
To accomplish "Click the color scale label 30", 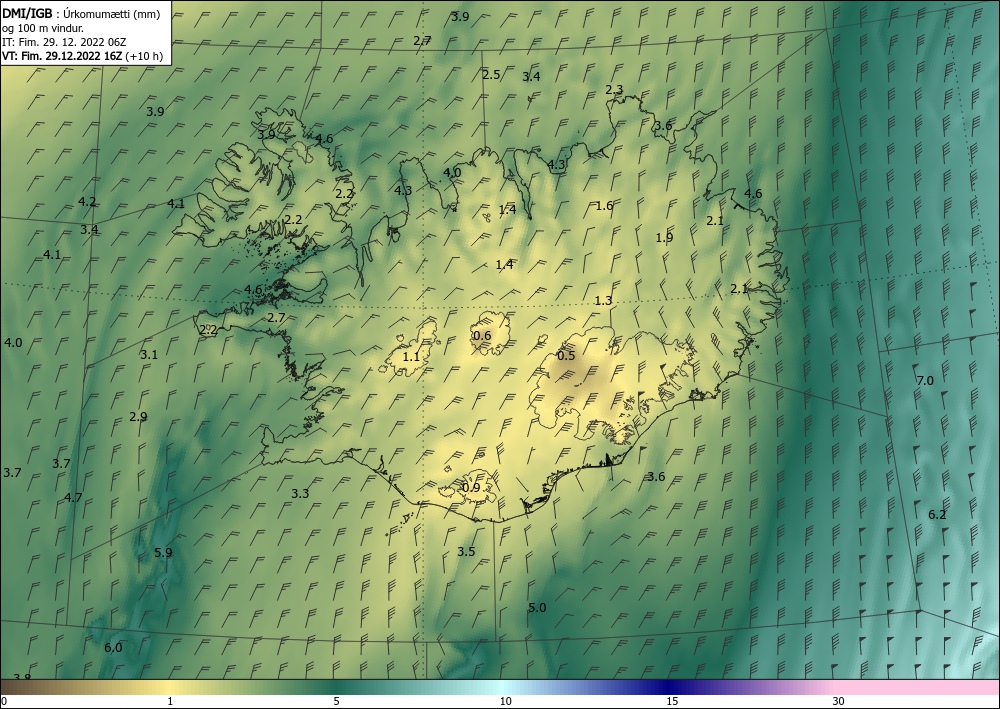I will [839, 701].
